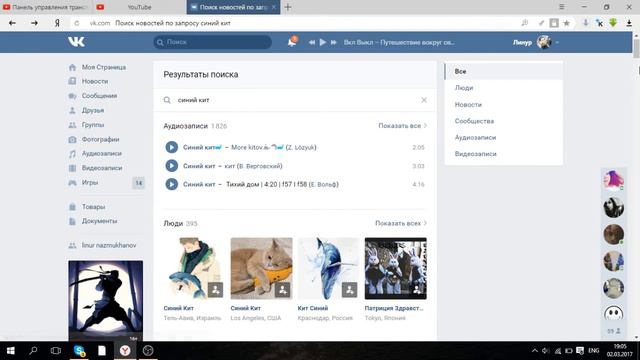
Task: Open browser downloads arrow icon
Action: pos(629,23)
